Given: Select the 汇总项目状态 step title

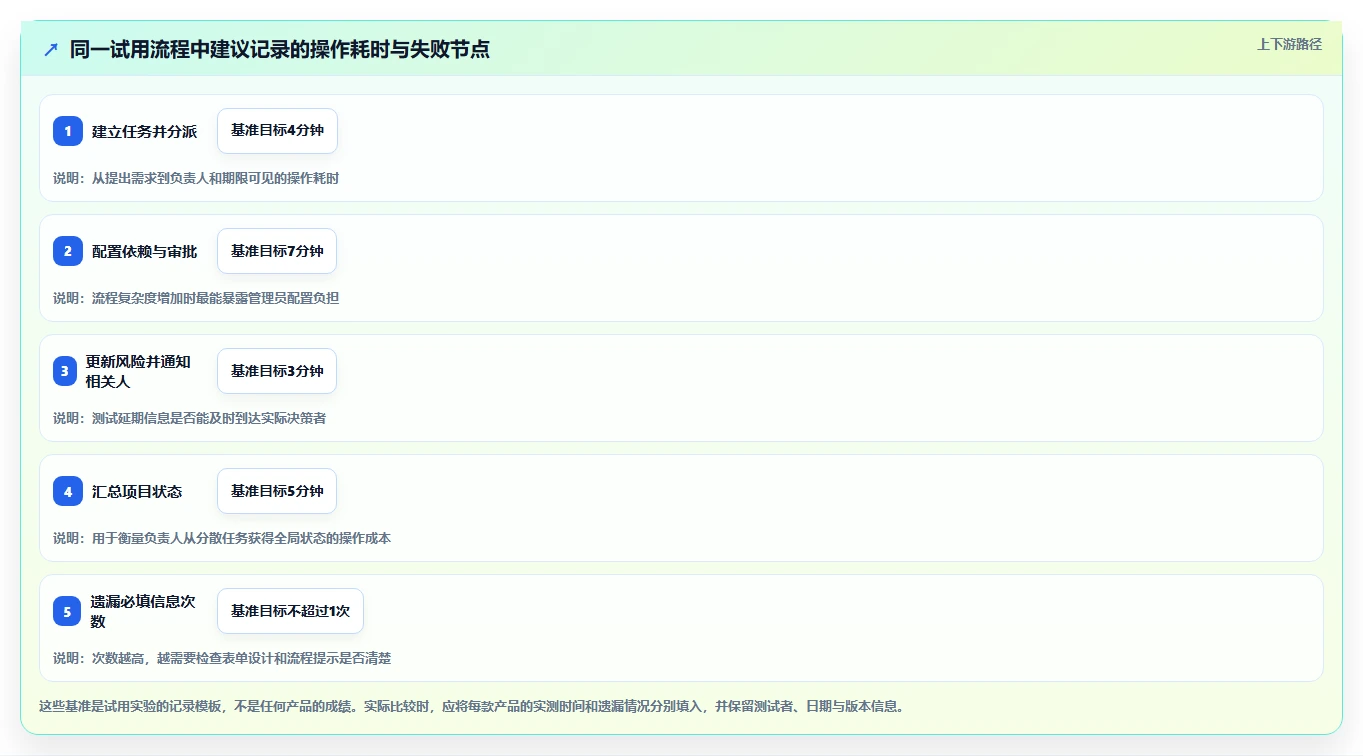Looking at the screenshot, I should [137, 491].
